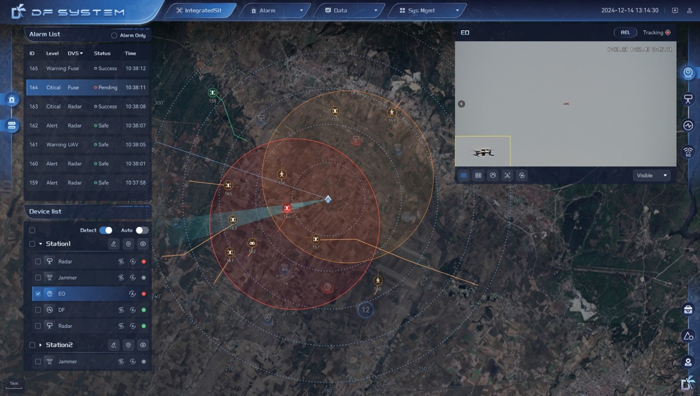The height and width of the screenshot is (396, 700).
Task: Click the person icon in right sidebar
Action: pos(688,362)
